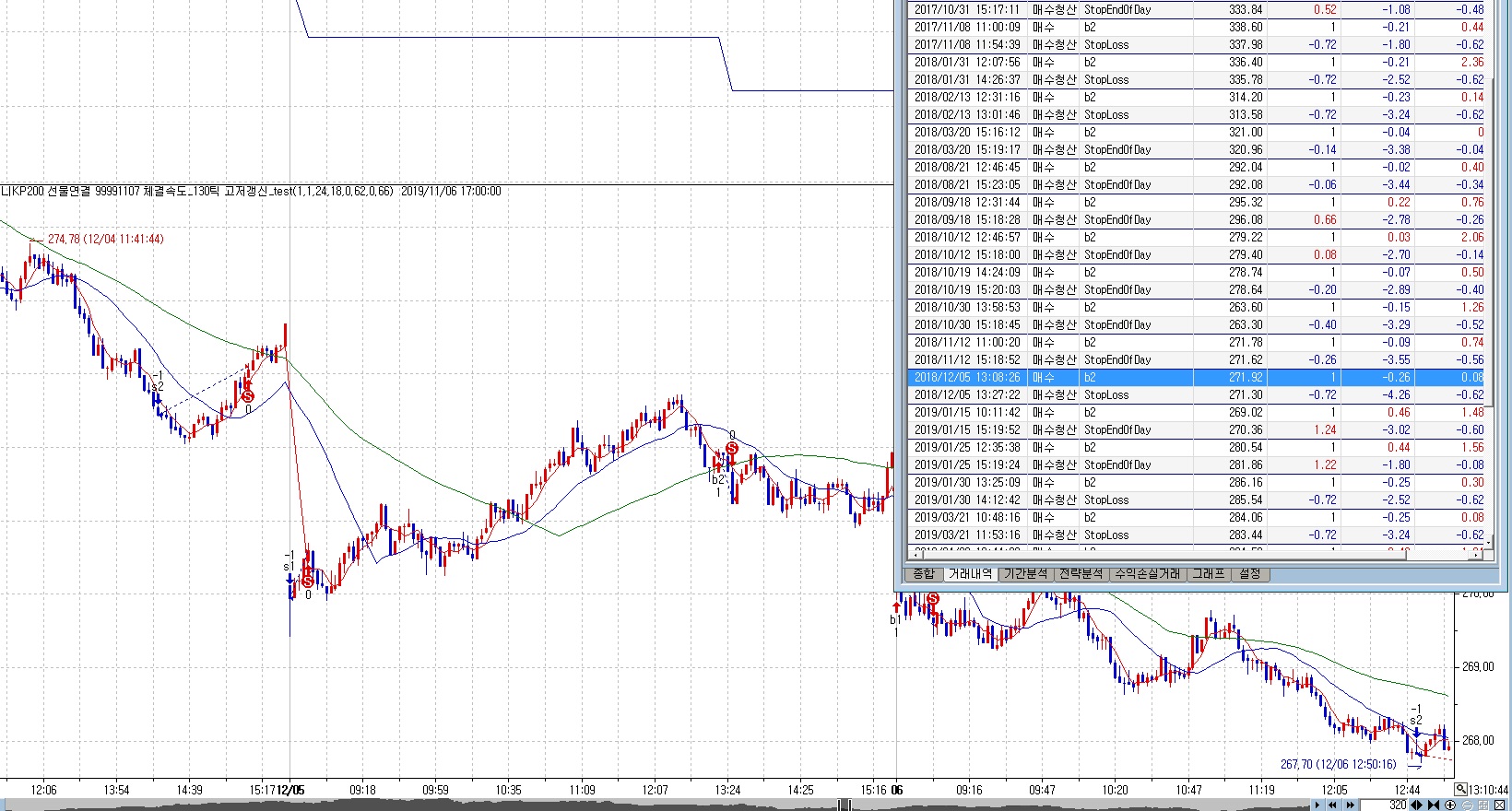Click the expand bar spacing icon
The image size is (1512, 811).
1416,805
